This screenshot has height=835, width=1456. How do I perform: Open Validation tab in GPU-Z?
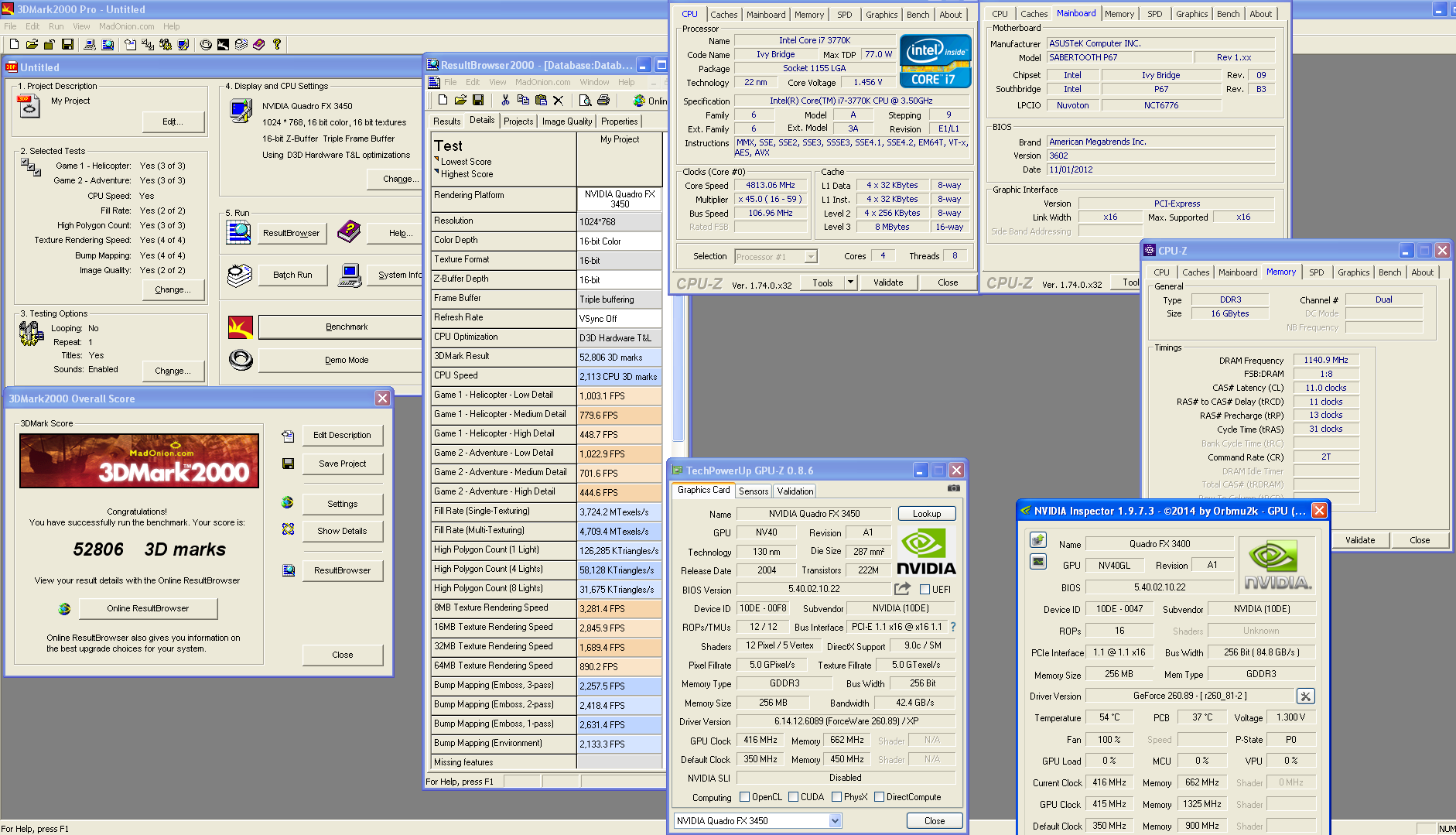pos(795,491)
